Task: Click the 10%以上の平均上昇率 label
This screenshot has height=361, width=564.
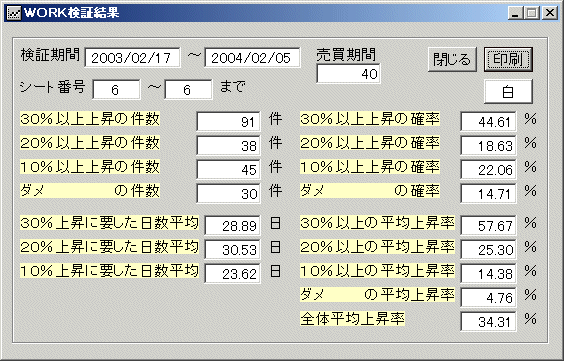Action: tap(378, 271)
